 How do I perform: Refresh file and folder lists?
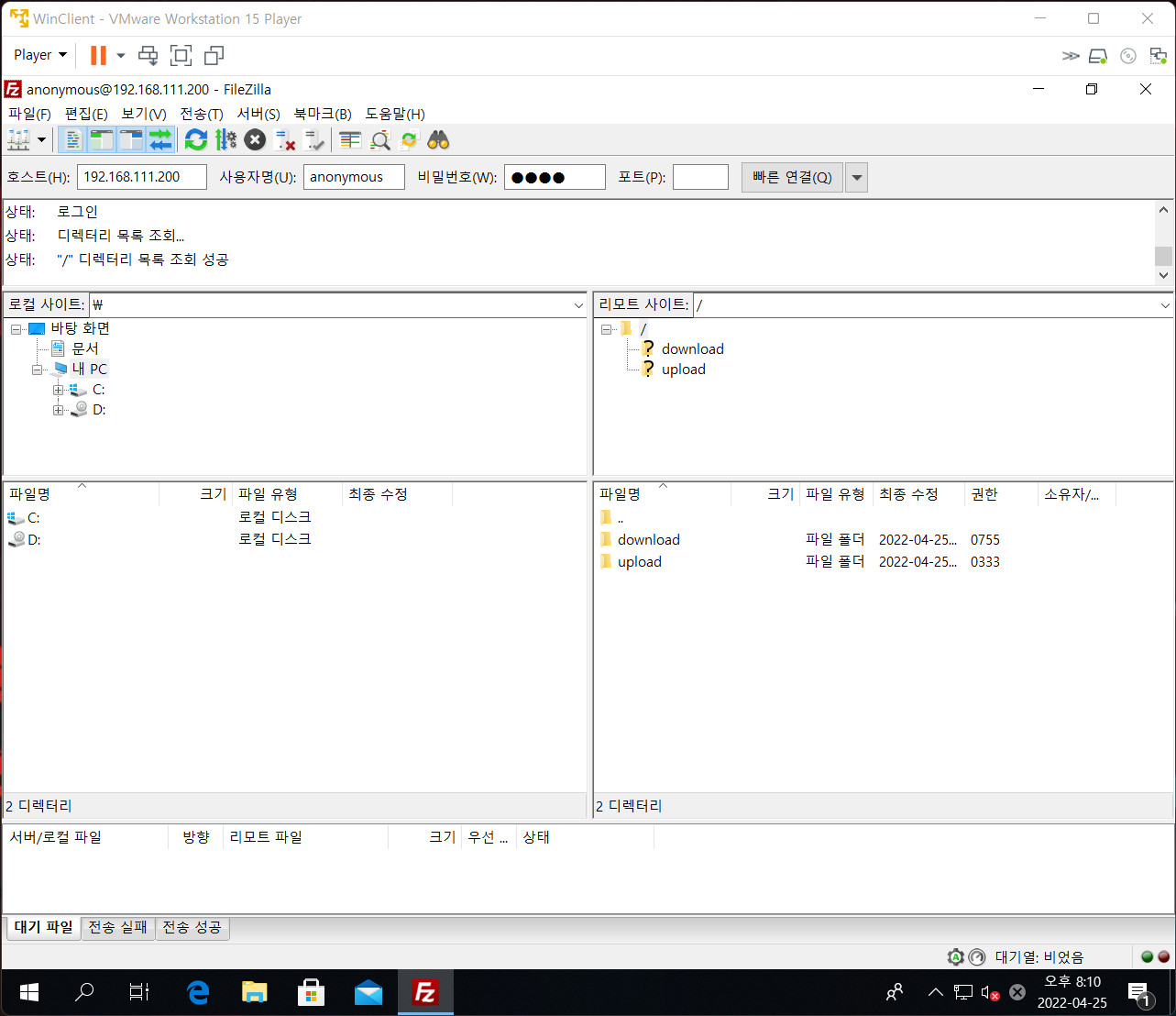point(196,140)
